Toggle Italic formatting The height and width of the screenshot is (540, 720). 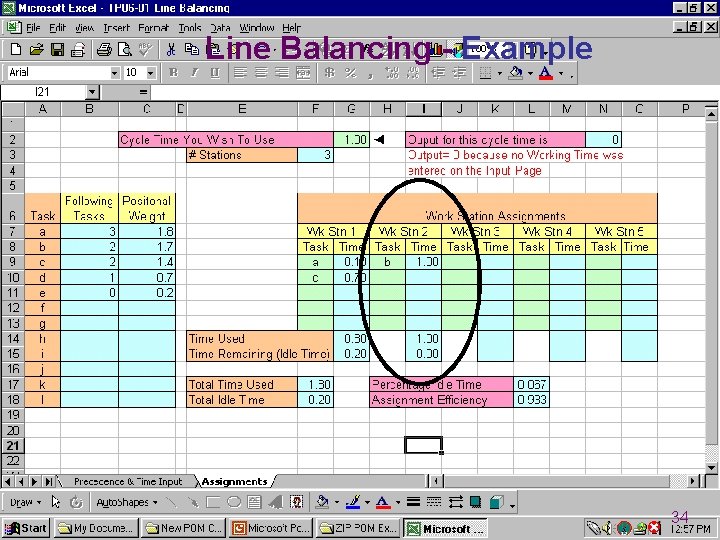194,73
